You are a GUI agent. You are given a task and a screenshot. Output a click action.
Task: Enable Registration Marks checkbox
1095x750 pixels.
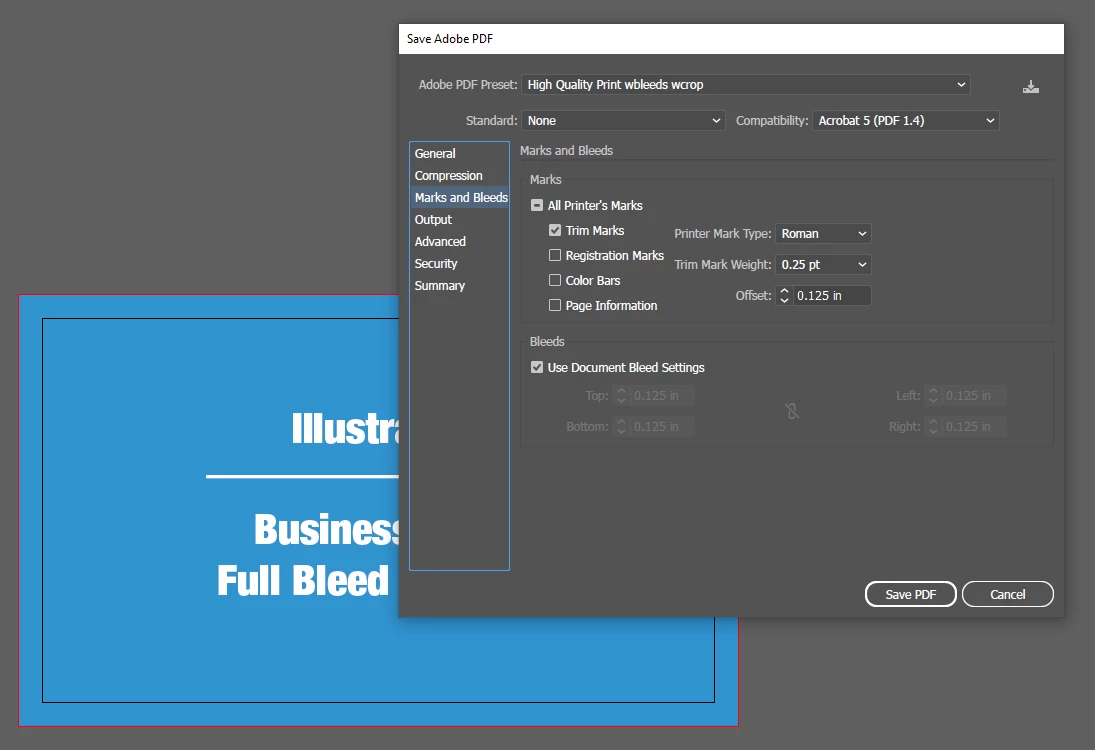click(555, 255)
